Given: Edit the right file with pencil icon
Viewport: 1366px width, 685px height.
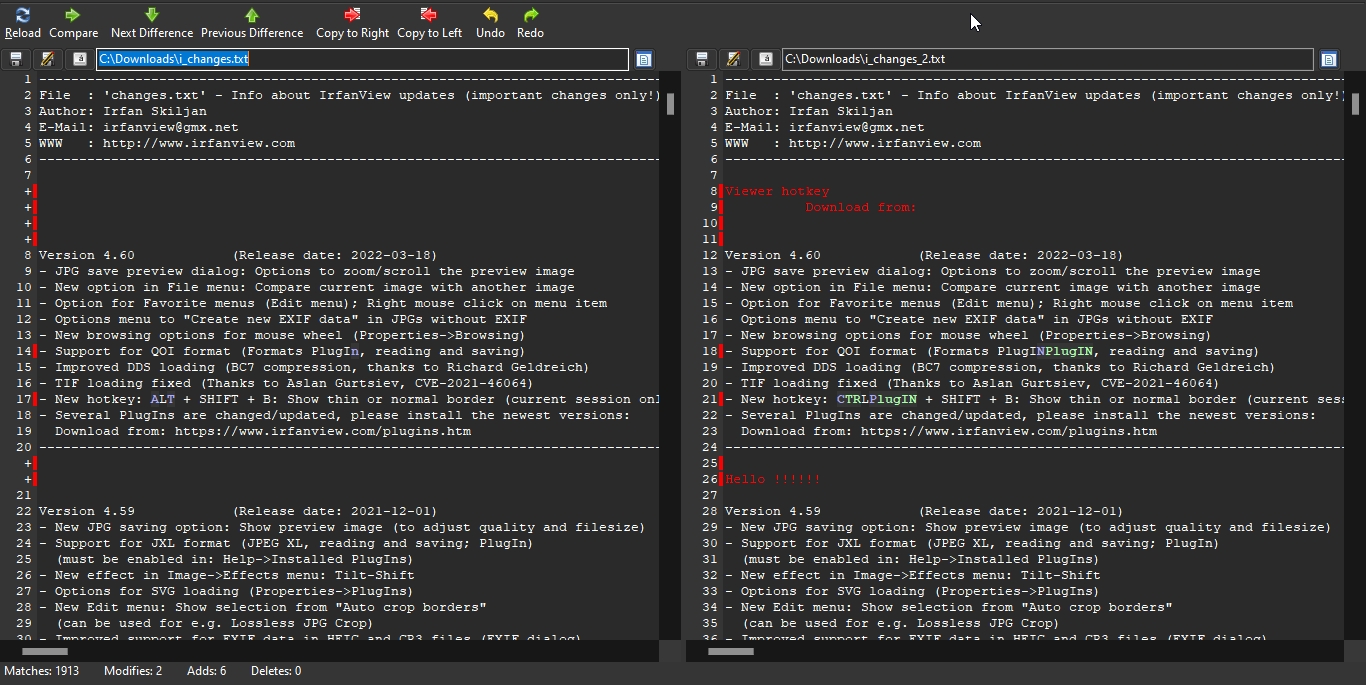Looking at the screenshot, I should (x=733, y=59).
